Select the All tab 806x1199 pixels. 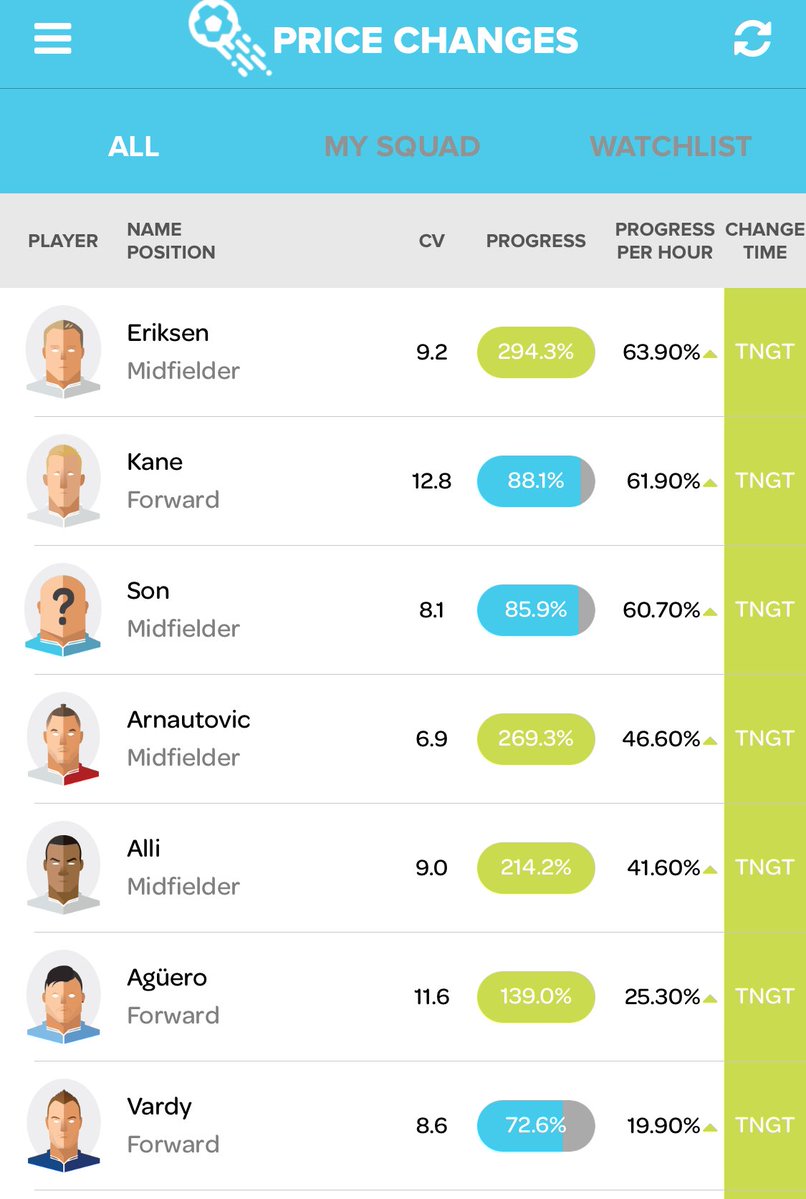(134, 146)
